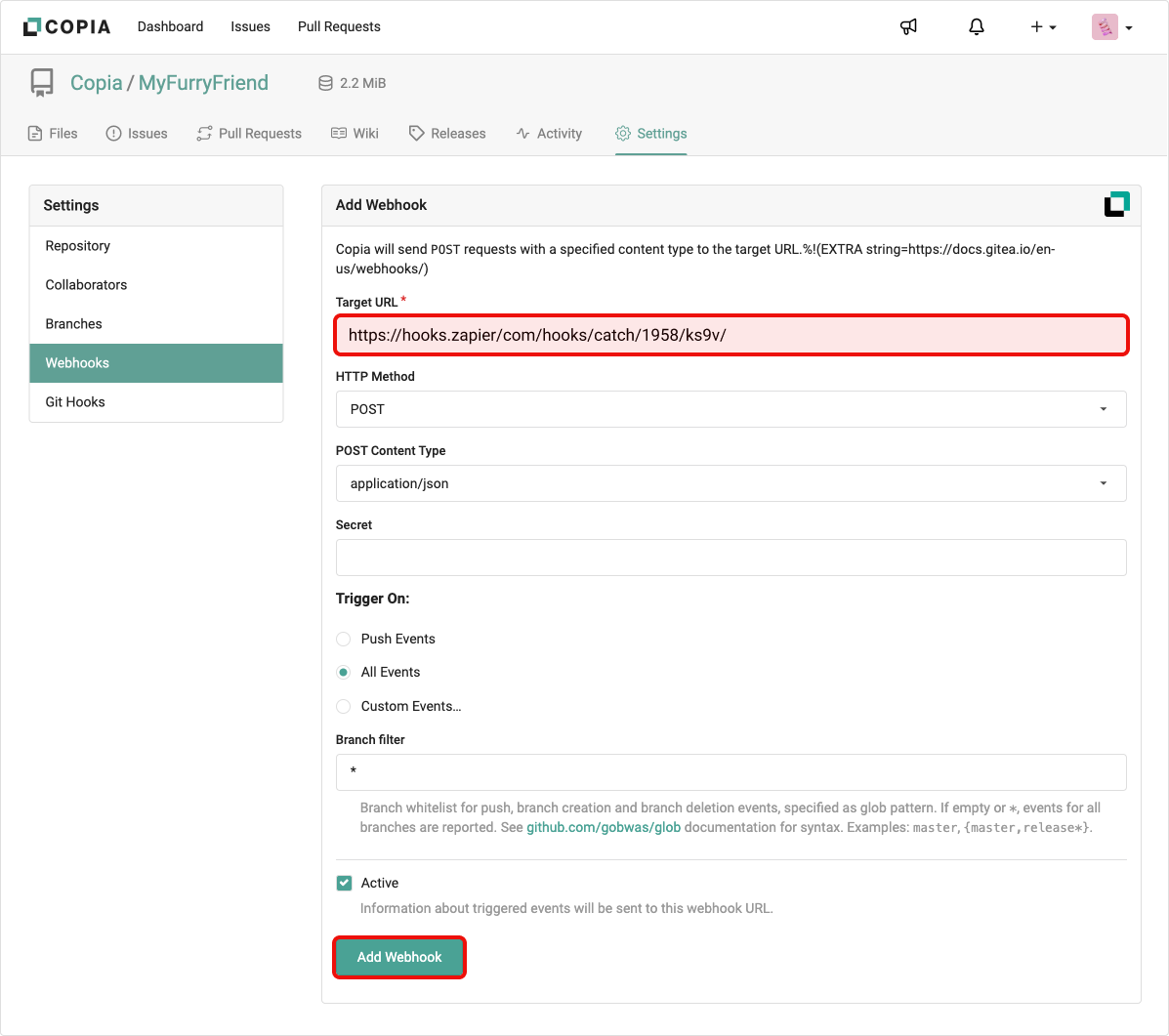Toggle the Active checkbox
Screen dimensions: 1169x1036
point(344,884)
